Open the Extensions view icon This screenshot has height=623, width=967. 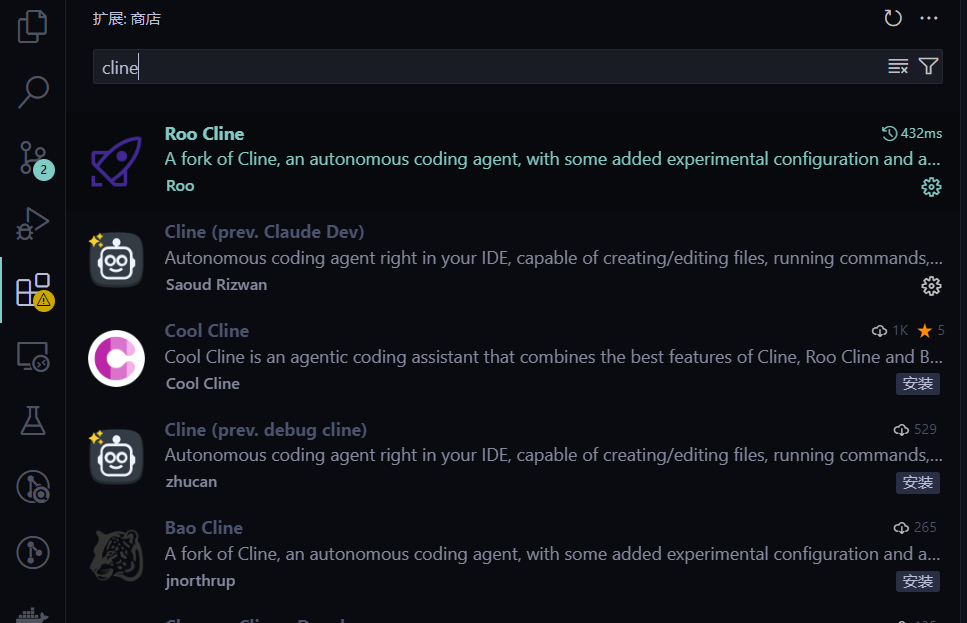33,290
